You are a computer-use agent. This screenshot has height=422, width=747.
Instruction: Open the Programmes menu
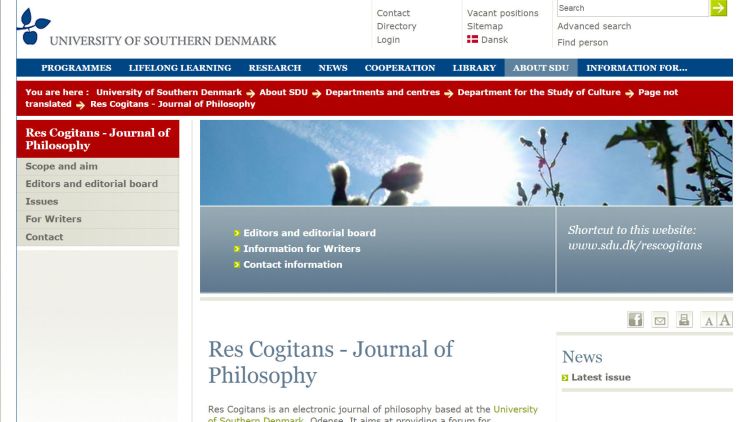(x=76, y=68)
